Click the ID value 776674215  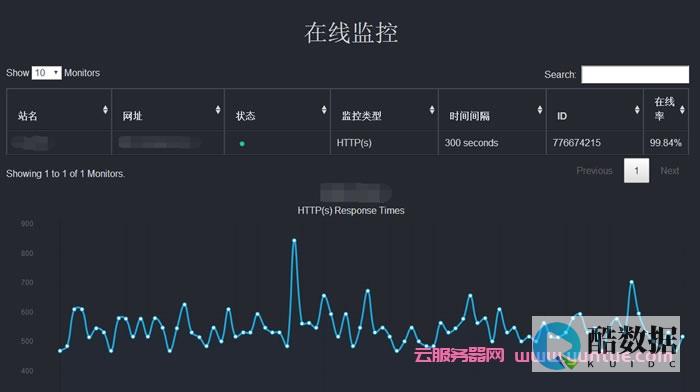[576, 143]
